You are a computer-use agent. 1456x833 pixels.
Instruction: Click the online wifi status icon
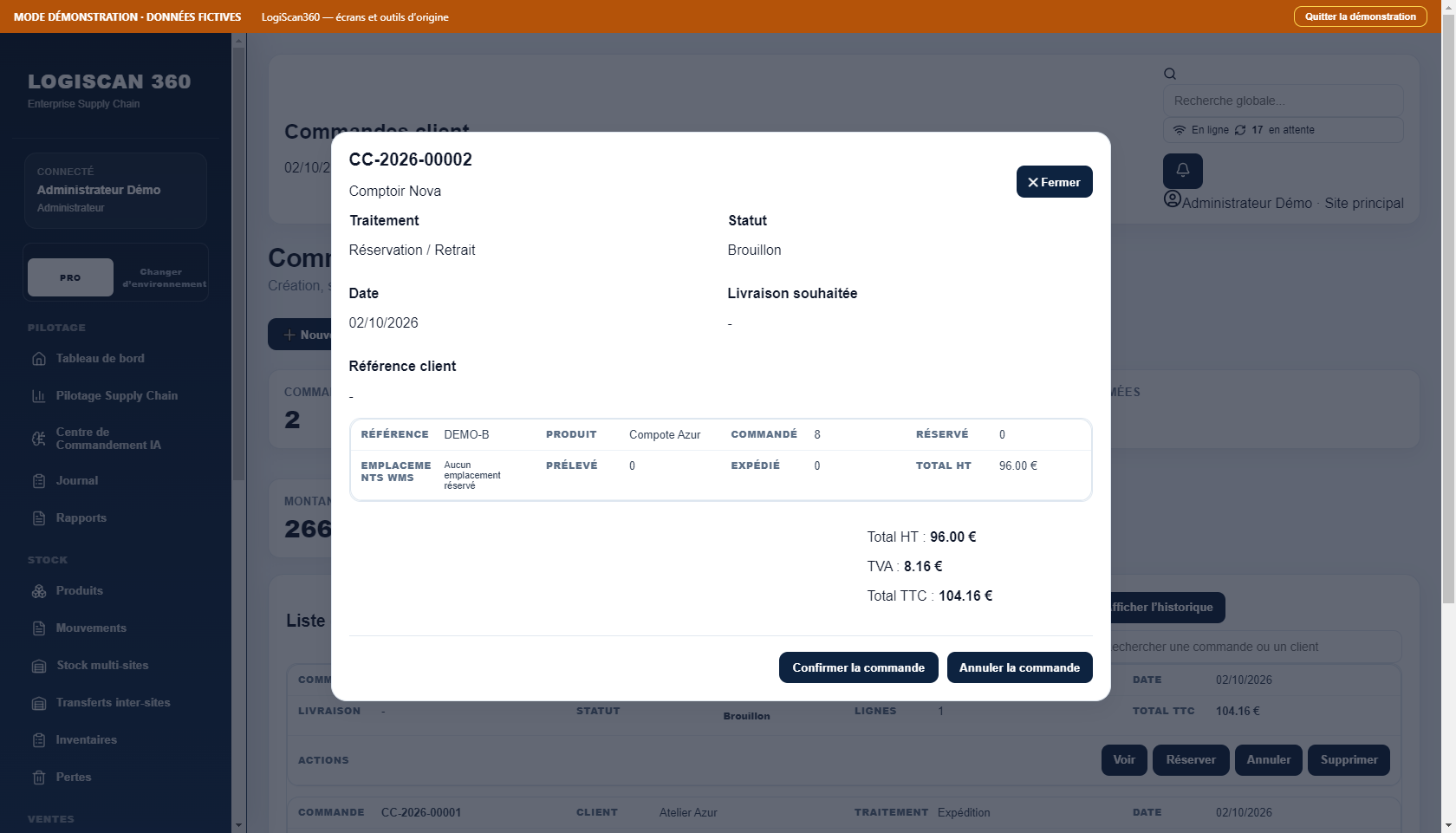1180,130
